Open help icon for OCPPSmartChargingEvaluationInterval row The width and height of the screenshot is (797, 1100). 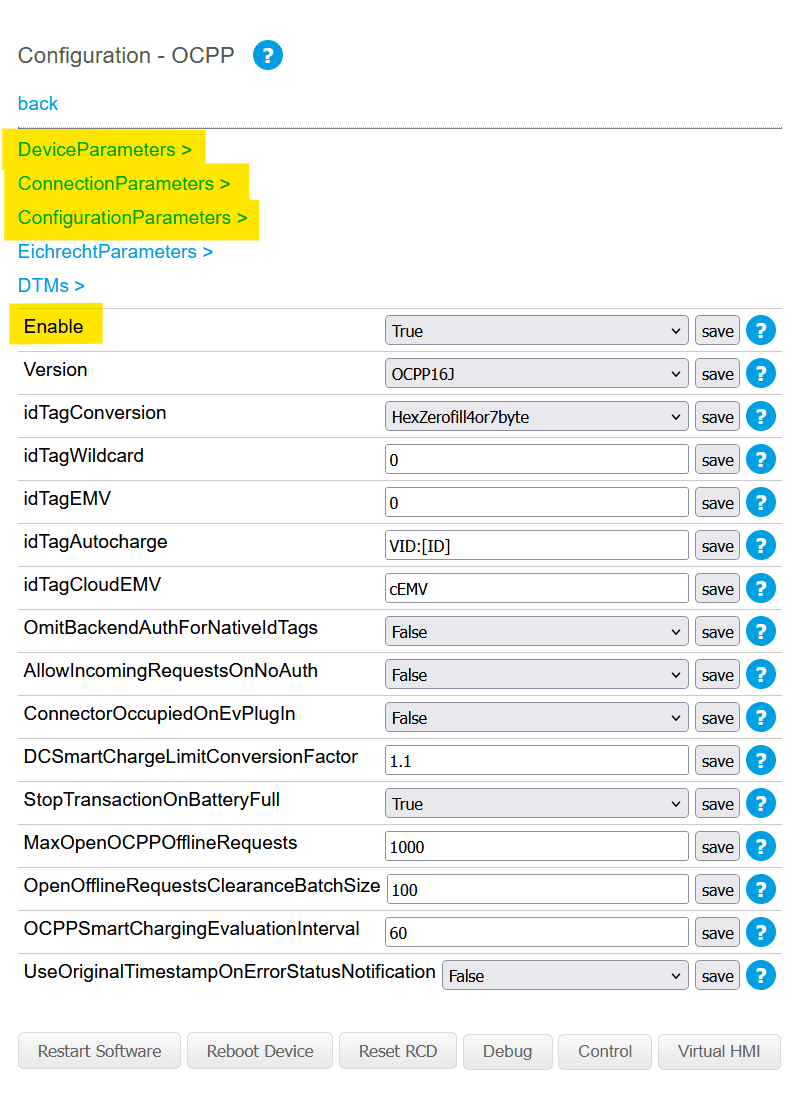[761, 932]
